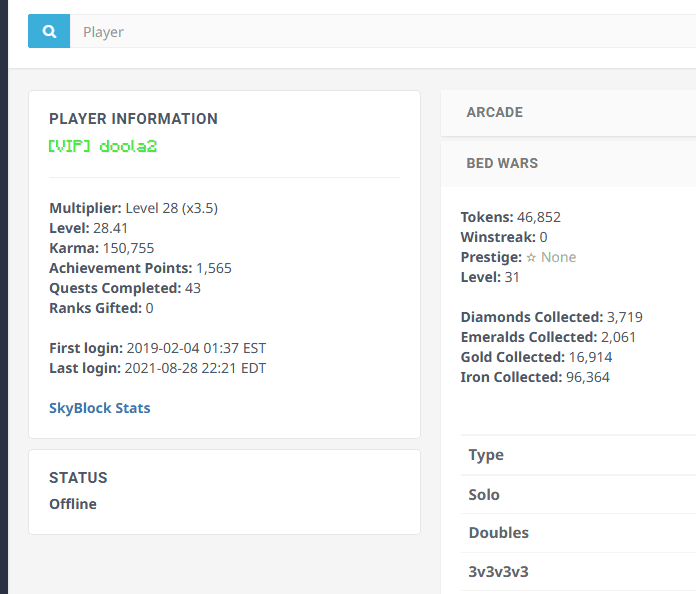Select the Level 28.41 line
Image resolution: width=696 pixels, height=594 pixels.
88,228
